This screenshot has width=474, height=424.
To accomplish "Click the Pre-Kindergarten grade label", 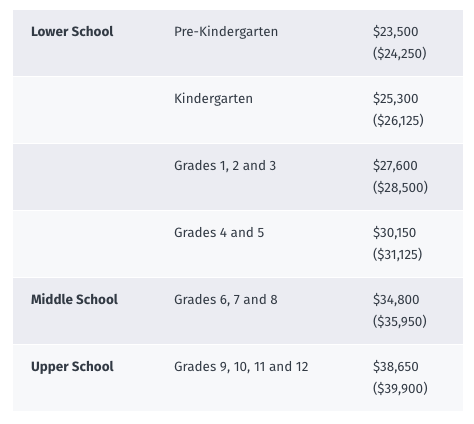I will tap(226, 32).
